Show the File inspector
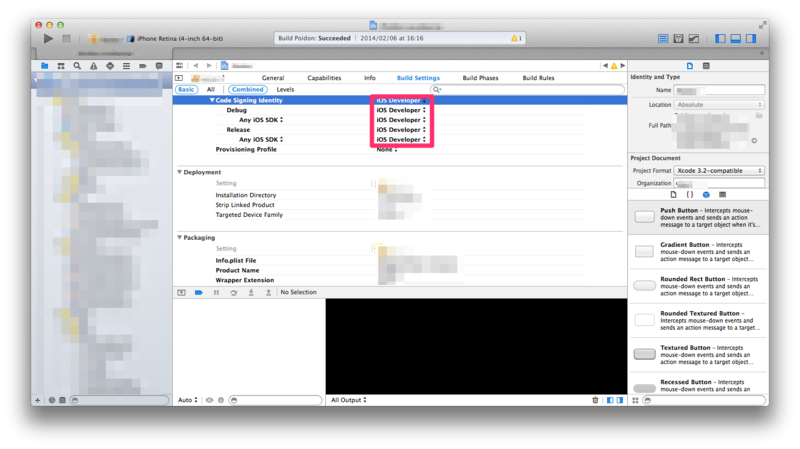800x449 pixels. (690, 66)
